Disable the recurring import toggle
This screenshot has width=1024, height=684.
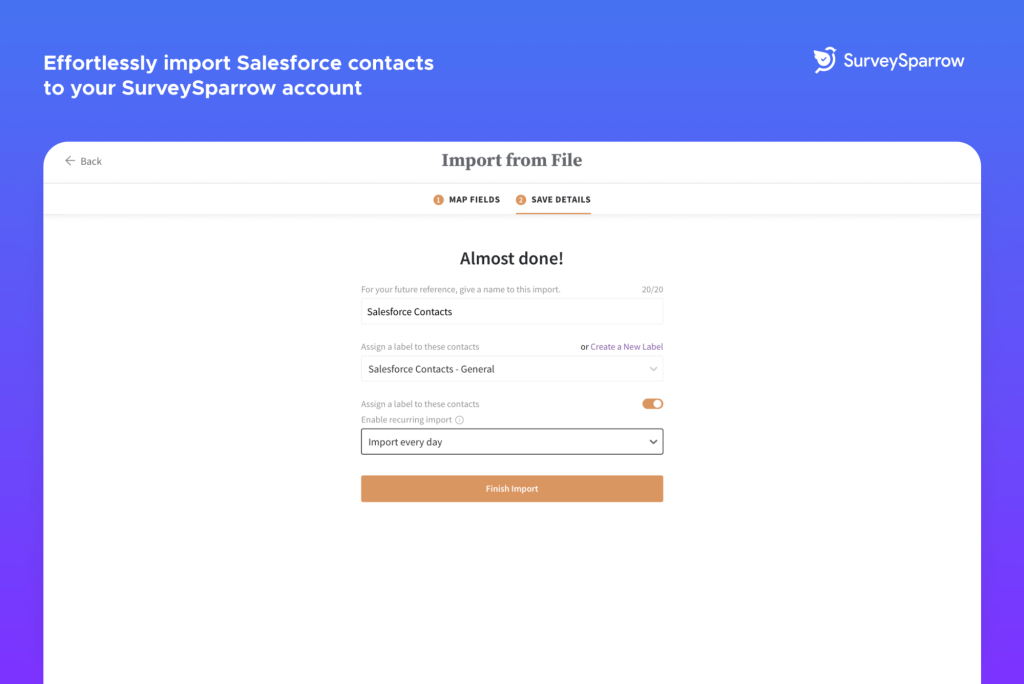coord(652,404)
